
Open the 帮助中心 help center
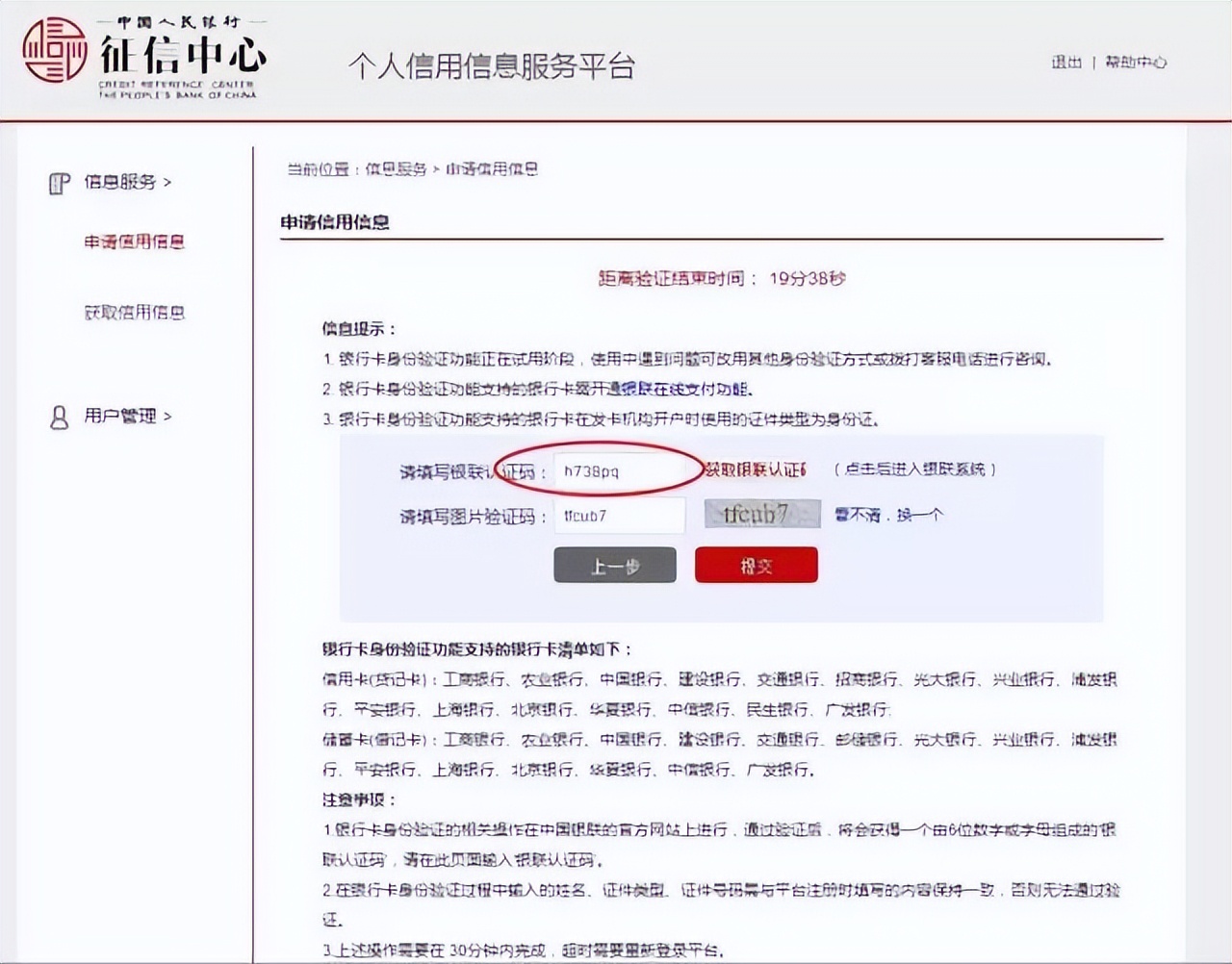[x=1138, y=62]
